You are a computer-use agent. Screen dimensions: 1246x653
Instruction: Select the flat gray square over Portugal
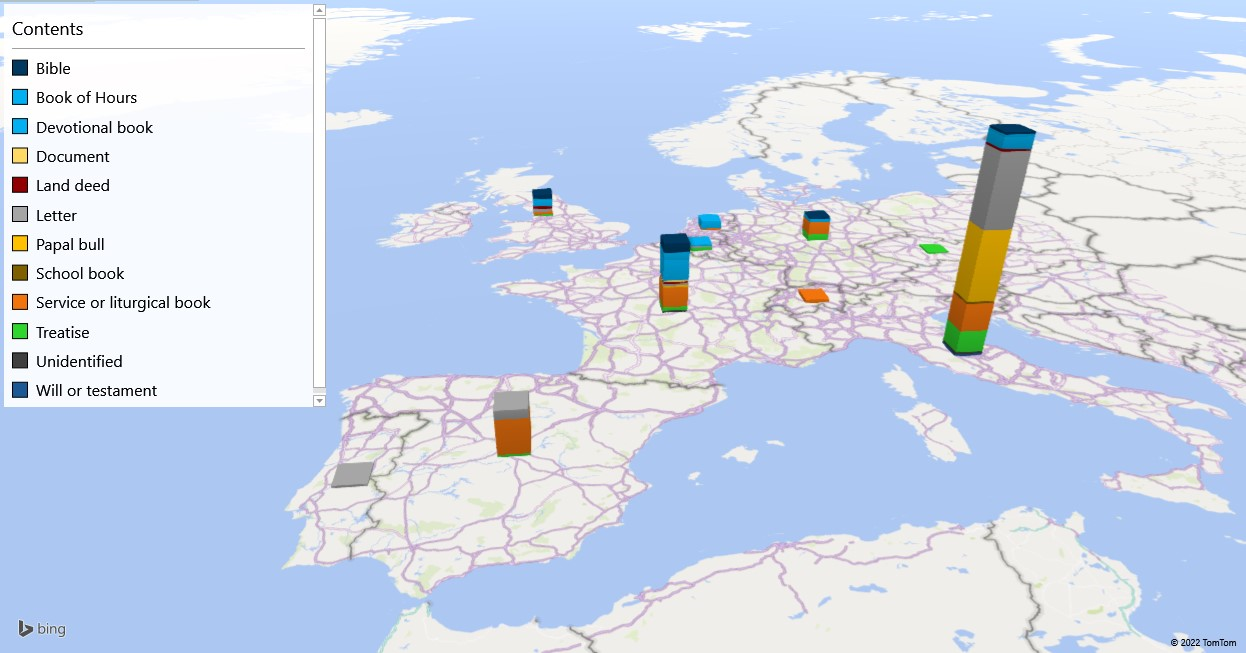[352, 475]
